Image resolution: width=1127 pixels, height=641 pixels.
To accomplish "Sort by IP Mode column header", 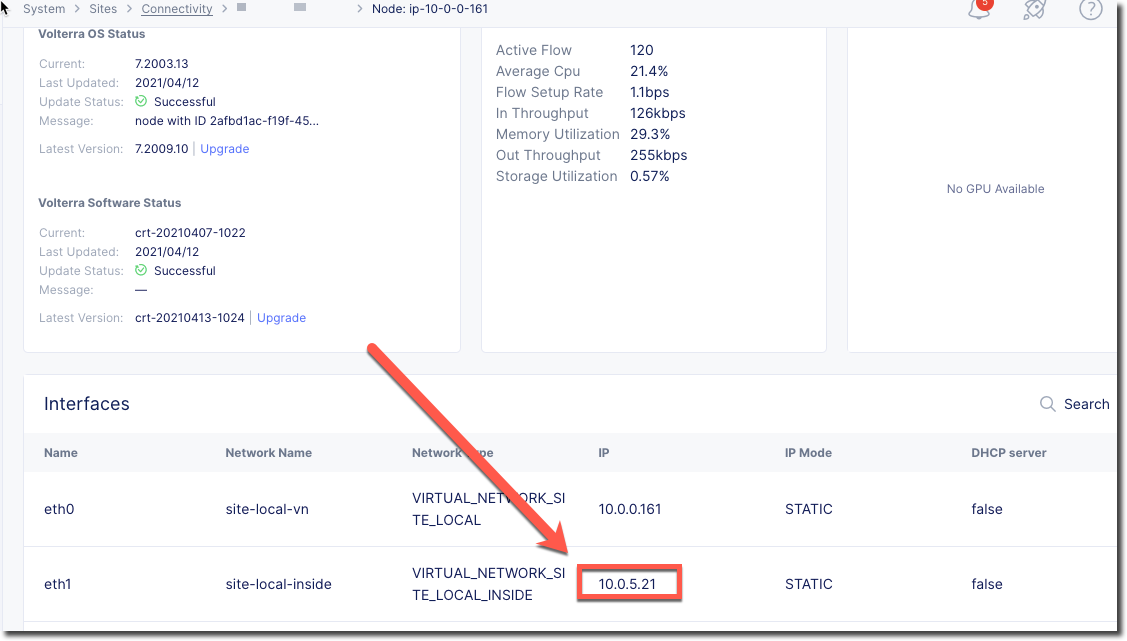I will click(808, 453).
